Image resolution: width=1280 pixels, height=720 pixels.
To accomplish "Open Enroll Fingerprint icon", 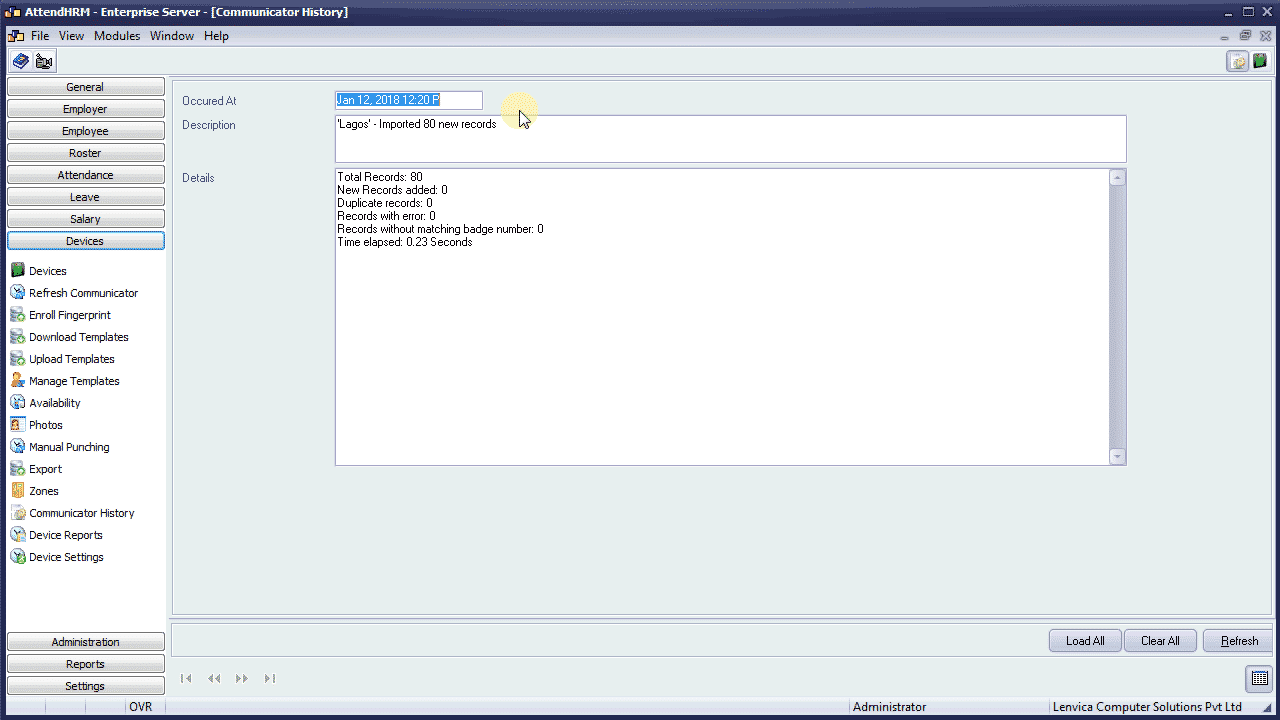I will (17, 315).
